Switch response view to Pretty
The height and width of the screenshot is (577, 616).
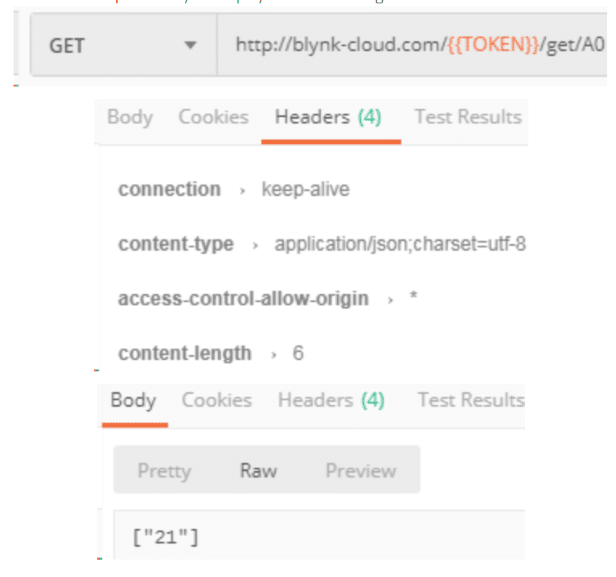[164, 470]
